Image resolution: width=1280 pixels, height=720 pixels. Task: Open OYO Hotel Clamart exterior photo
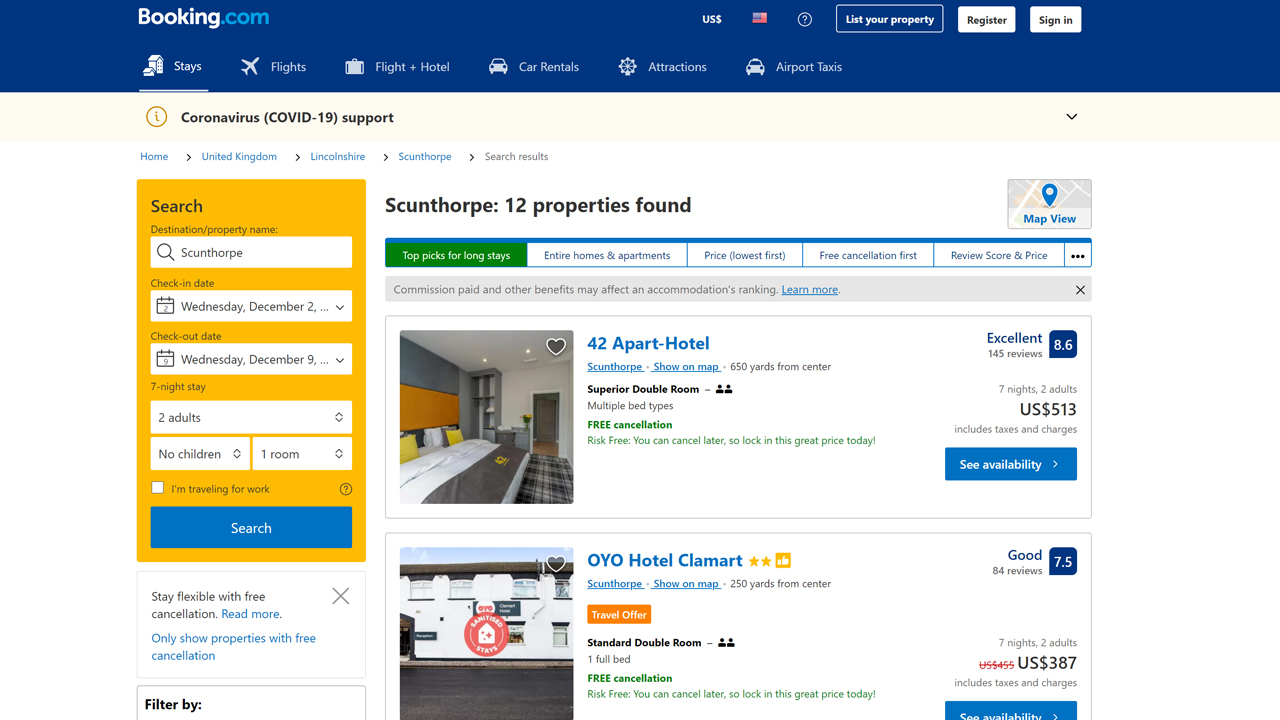click(487, 634)
